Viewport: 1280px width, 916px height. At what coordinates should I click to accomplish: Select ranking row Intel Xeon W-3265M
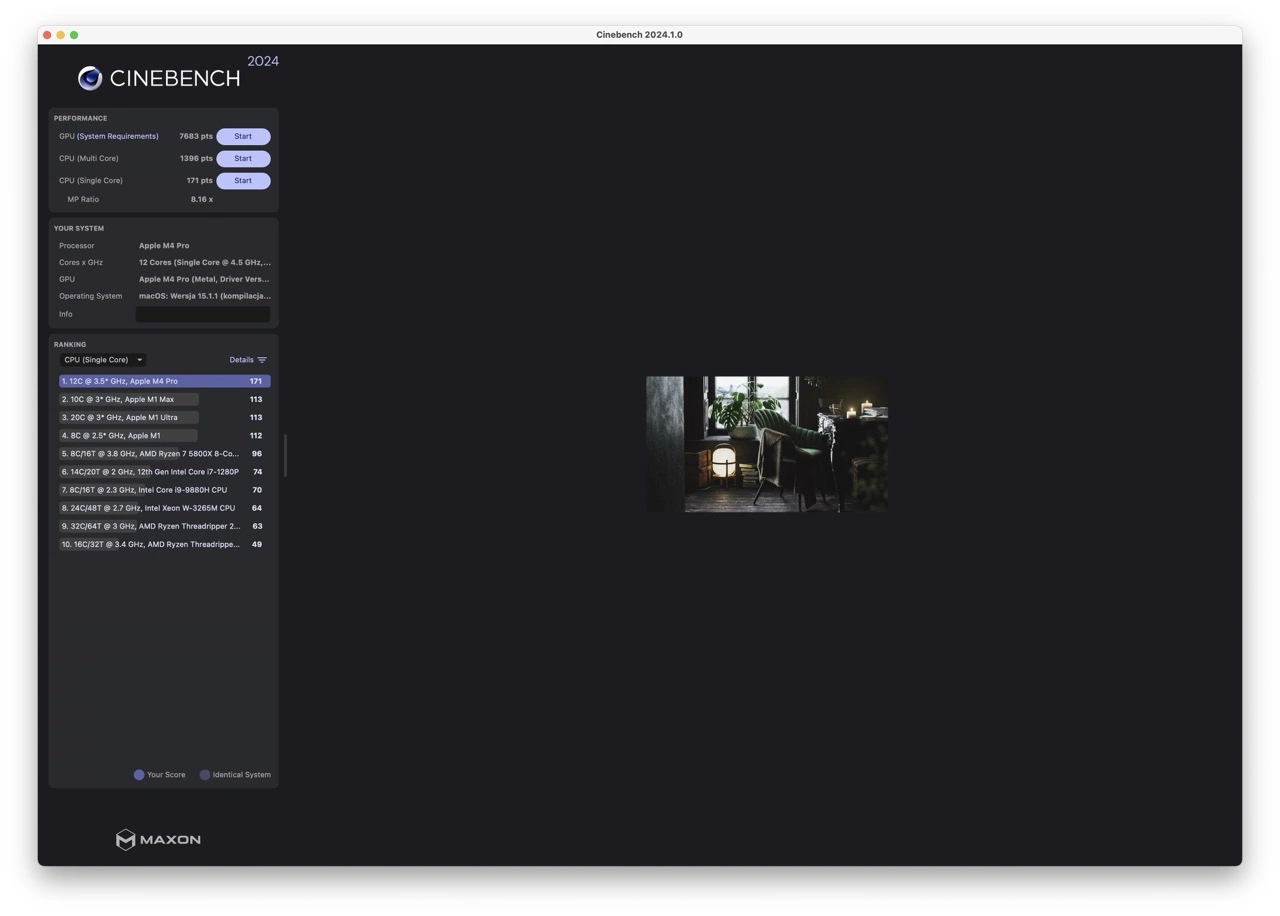pyautogui.click(x=164, y=508)
